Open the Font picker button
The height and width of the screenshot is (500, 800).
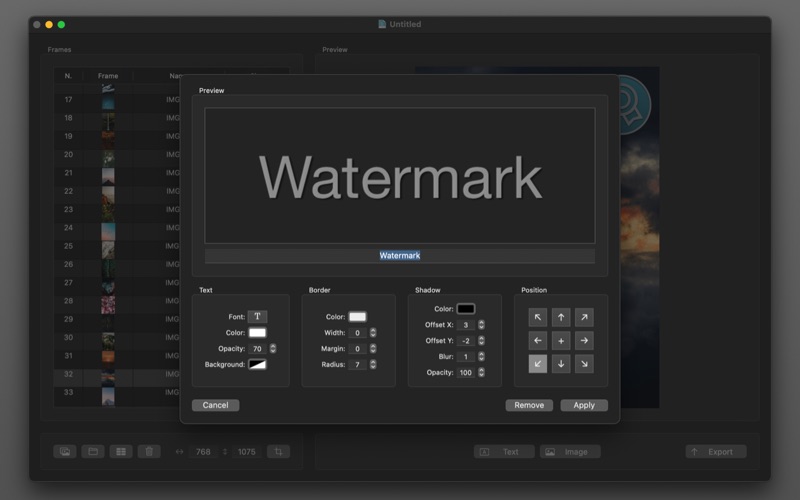(257, 316)
